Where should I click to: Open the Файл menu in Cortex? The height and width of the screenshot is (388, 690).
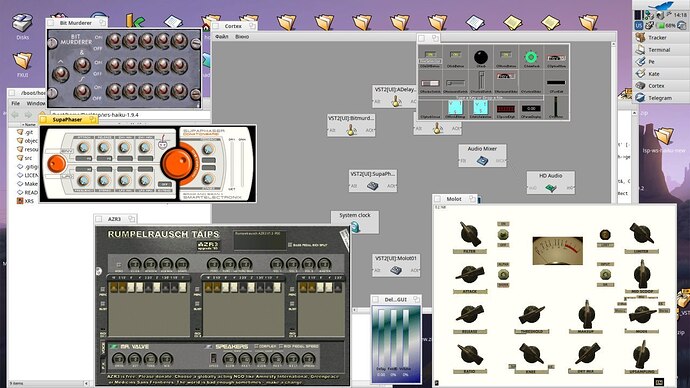pos(221,37)
